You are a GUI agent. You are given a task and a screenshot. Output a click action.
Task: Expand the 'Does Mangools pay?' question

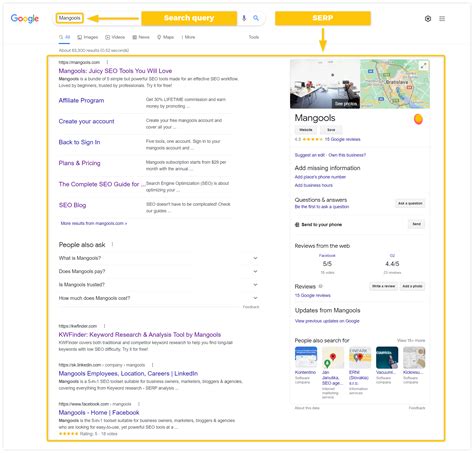point(158,271)
